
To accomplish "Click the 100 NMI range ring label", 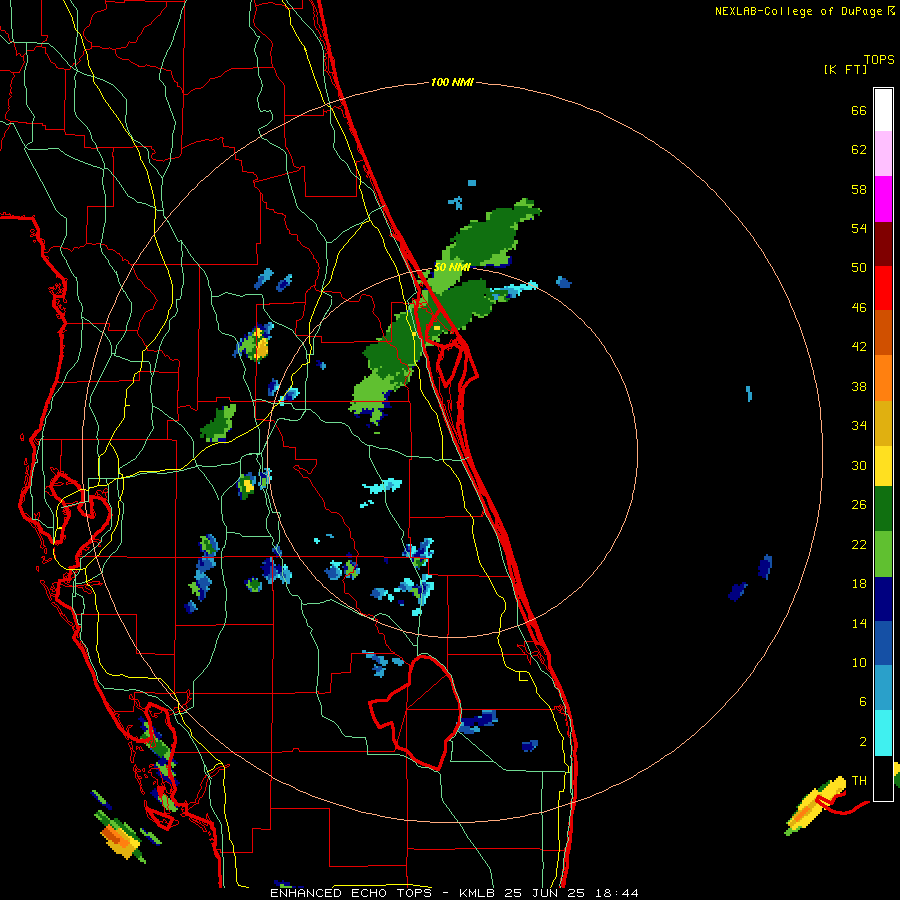I will 452,83.
